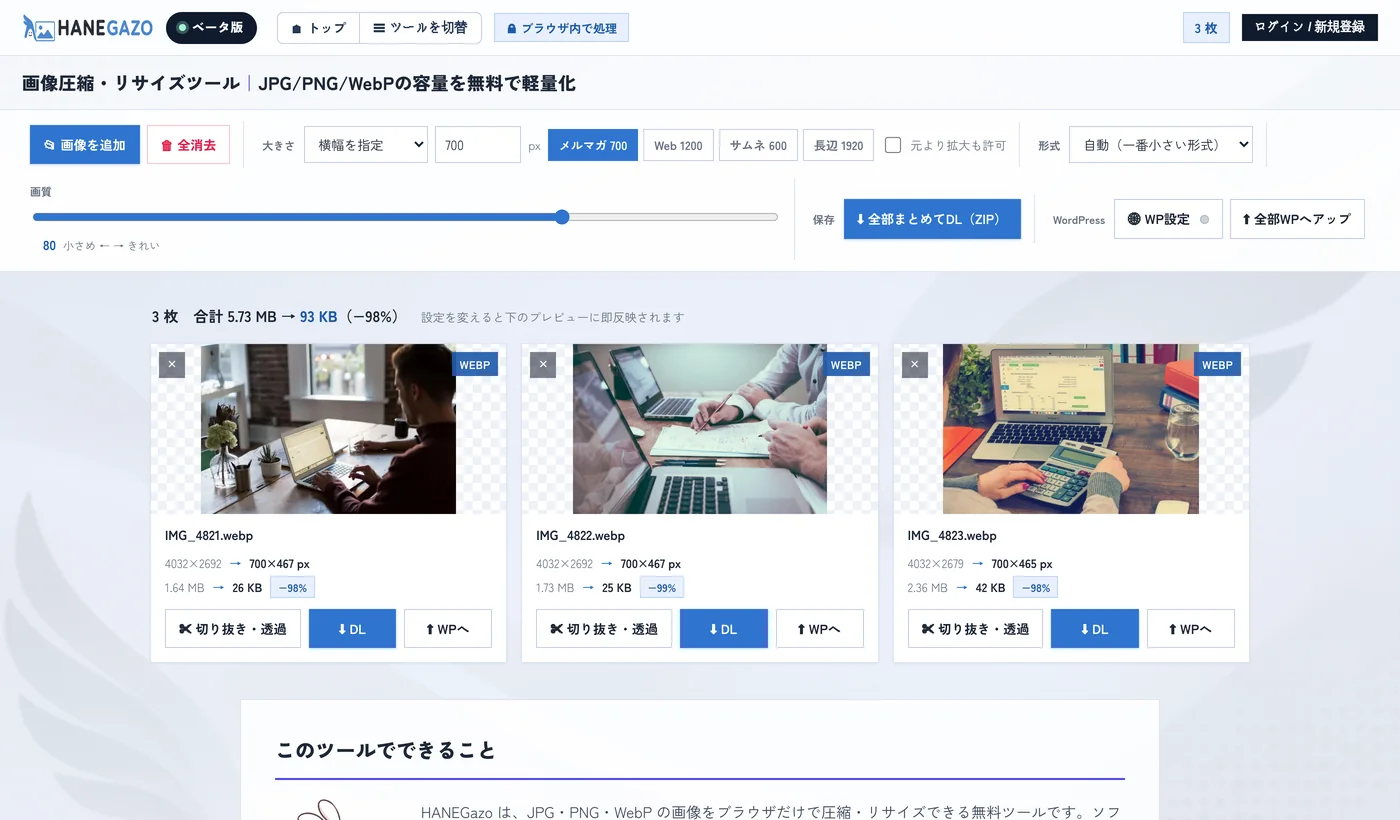Click ログイン / 新規登録 button
This screenshot has width=1400, height=820.
click(1309, 27)
